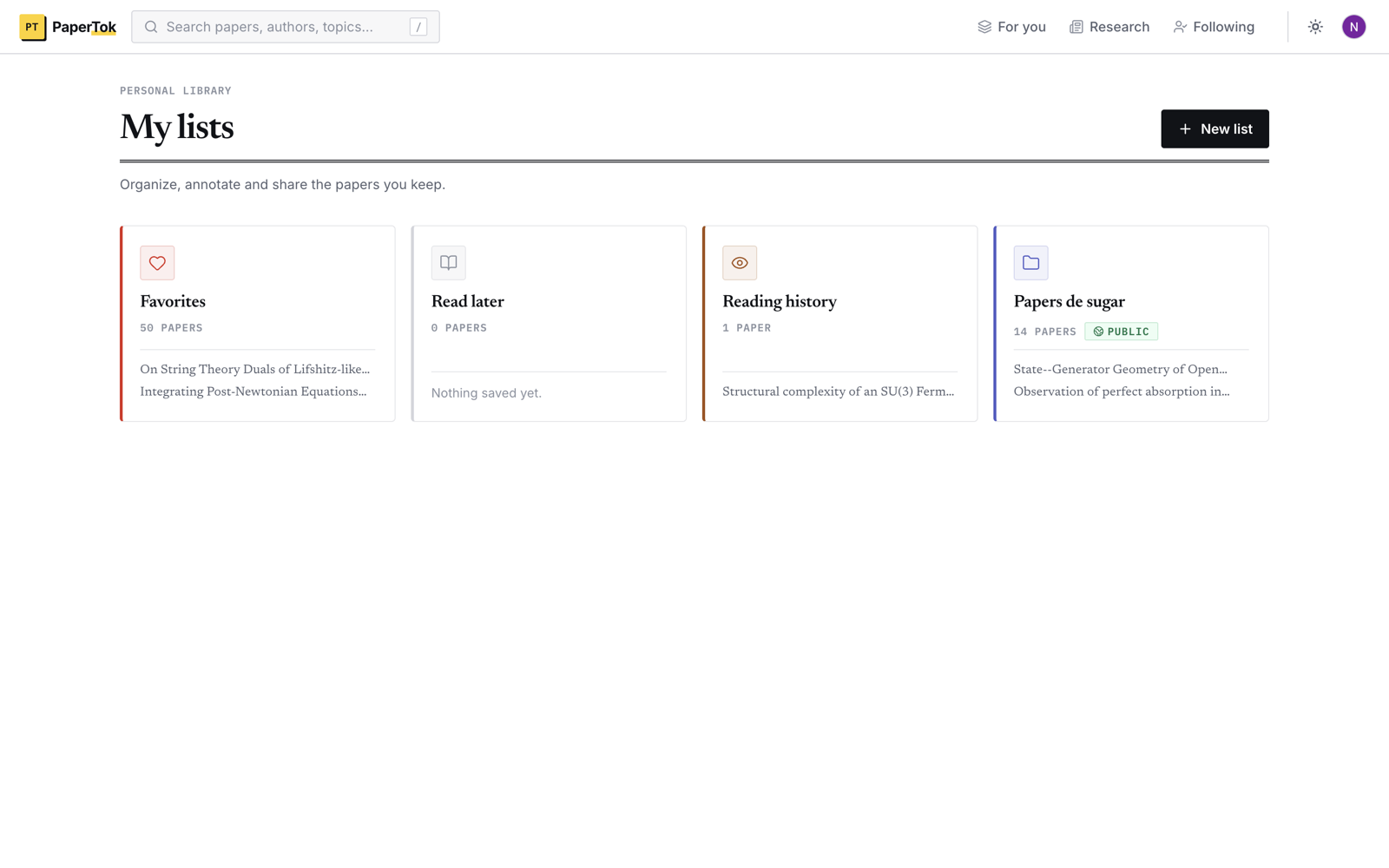Click the 'My lists' page heading
Image resolution: width=1389 pixels, height=868 pixels.
click(177, 128)
